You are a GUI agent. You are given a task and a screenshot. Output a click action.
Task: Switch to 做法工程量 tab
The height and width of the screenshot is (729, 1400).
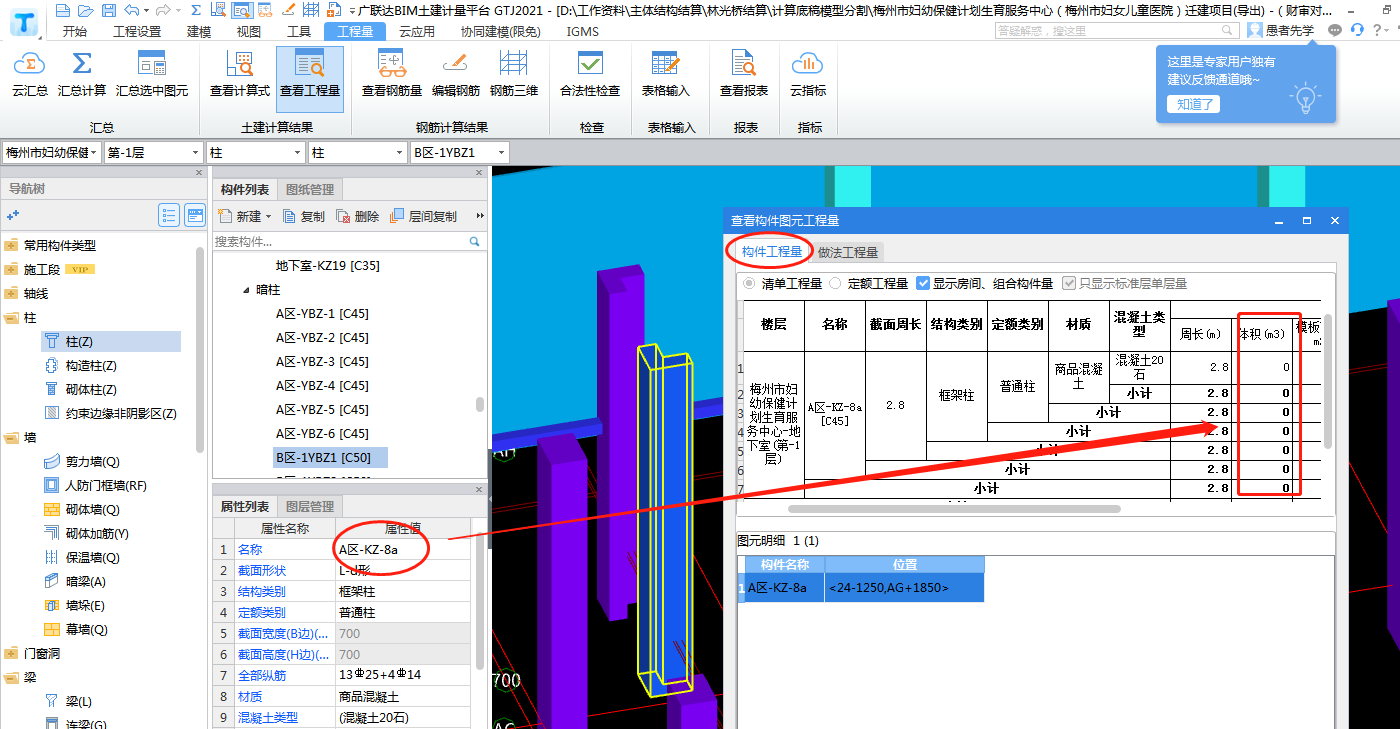click(848, 252)
